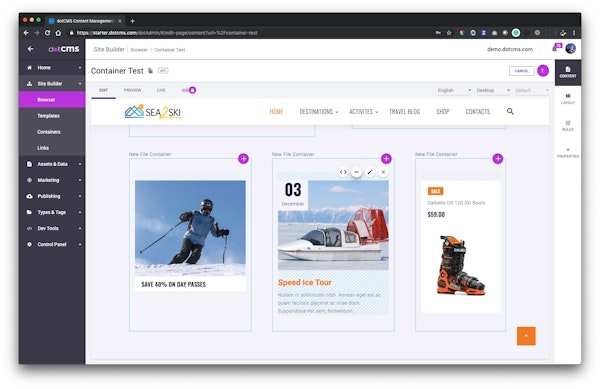Toggle the page lock switch

pos(189,90)
